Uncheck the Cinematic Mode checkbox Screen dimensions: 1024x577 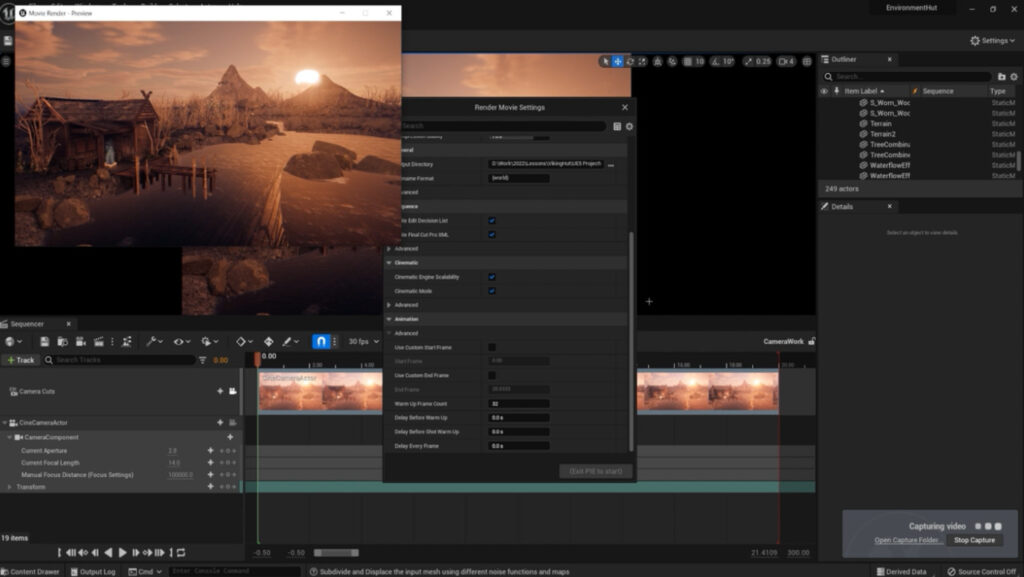492,291
